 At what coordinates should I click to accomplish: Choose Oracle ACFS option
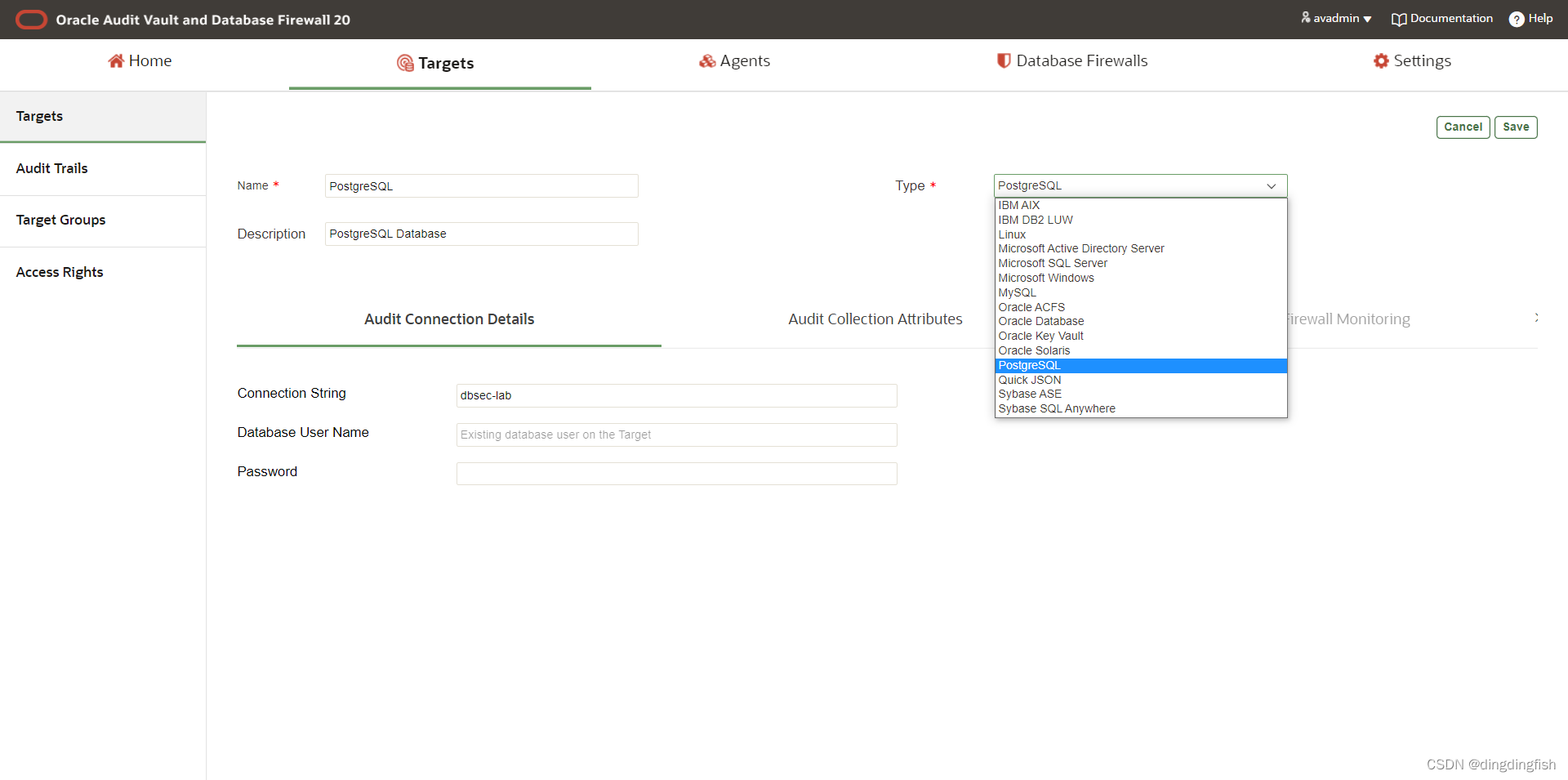[x=1140, y=307]
